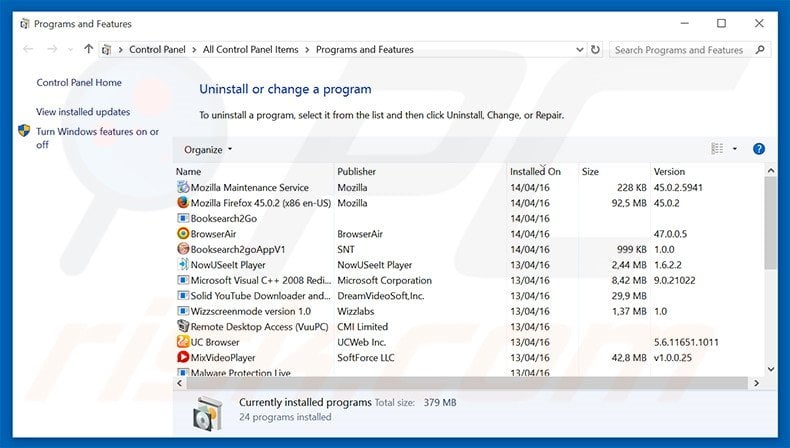Click the NowUSeeIt Player icon
790x448 pixels.
[183, 265]
